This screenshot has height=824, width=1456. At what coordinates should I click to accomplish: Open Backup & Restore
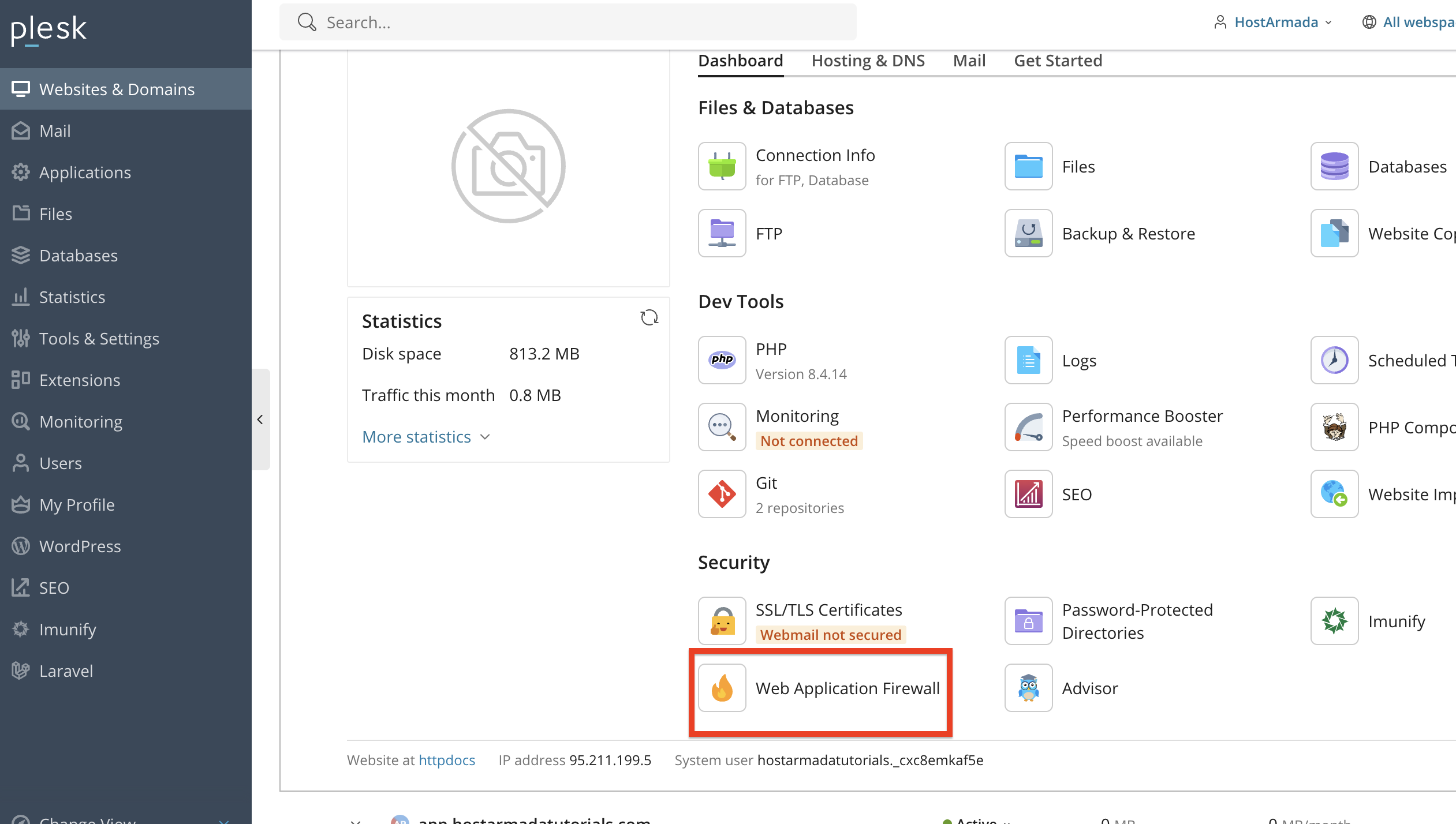(x=1028, y=233)
